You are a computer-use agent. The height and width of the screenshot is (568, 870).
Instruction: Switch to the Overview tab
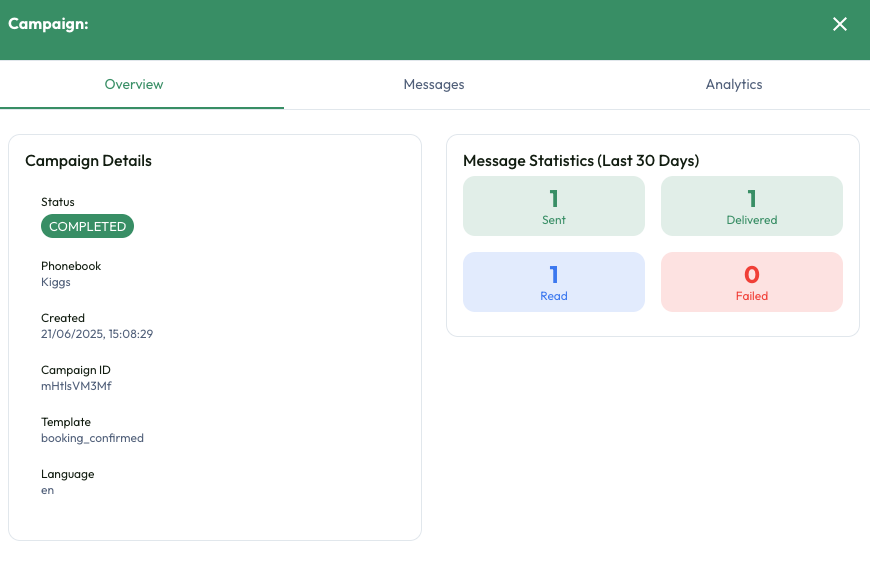[134, 85]
